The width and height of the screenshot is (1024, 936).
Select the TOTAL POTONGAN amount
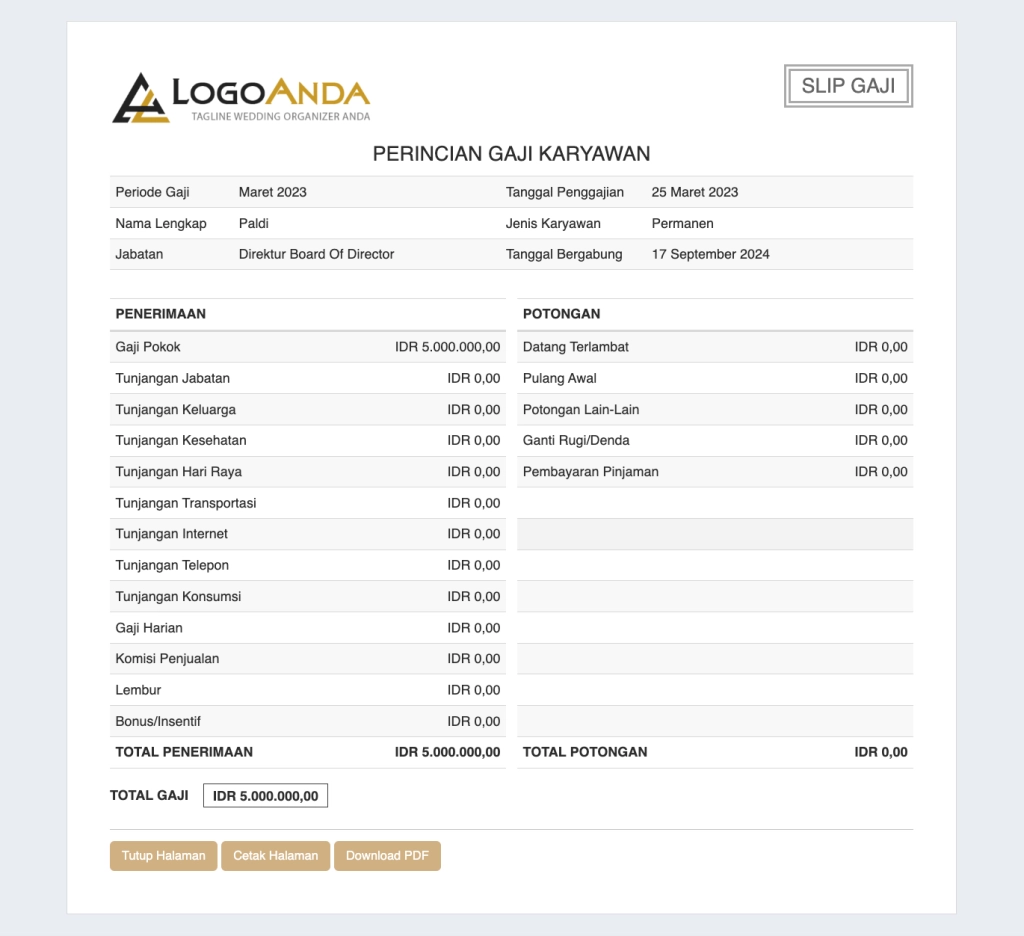tap(880, 752)
